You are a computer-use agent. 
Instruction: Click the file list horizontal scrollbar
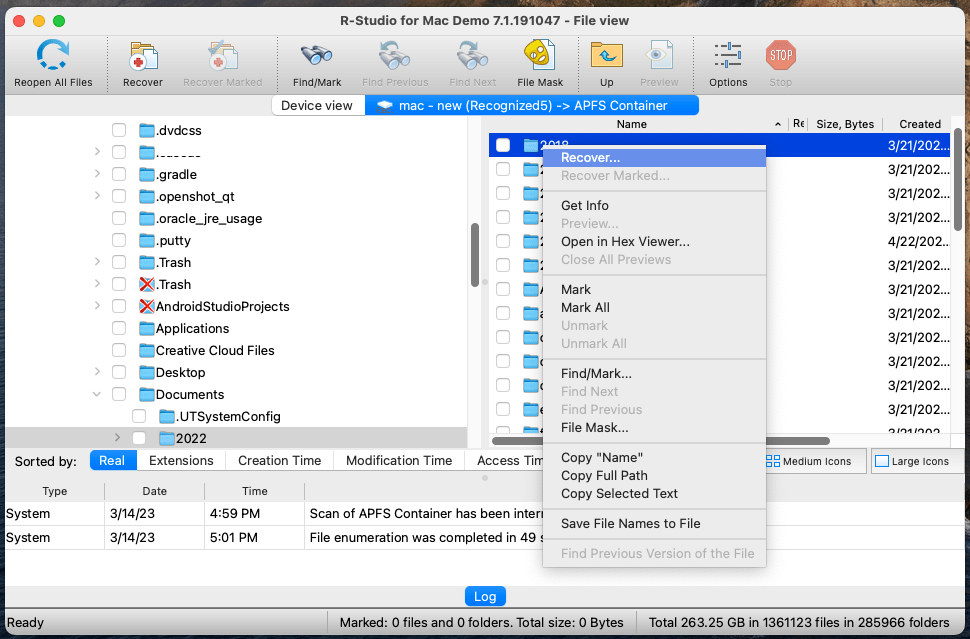click(660, 441)
